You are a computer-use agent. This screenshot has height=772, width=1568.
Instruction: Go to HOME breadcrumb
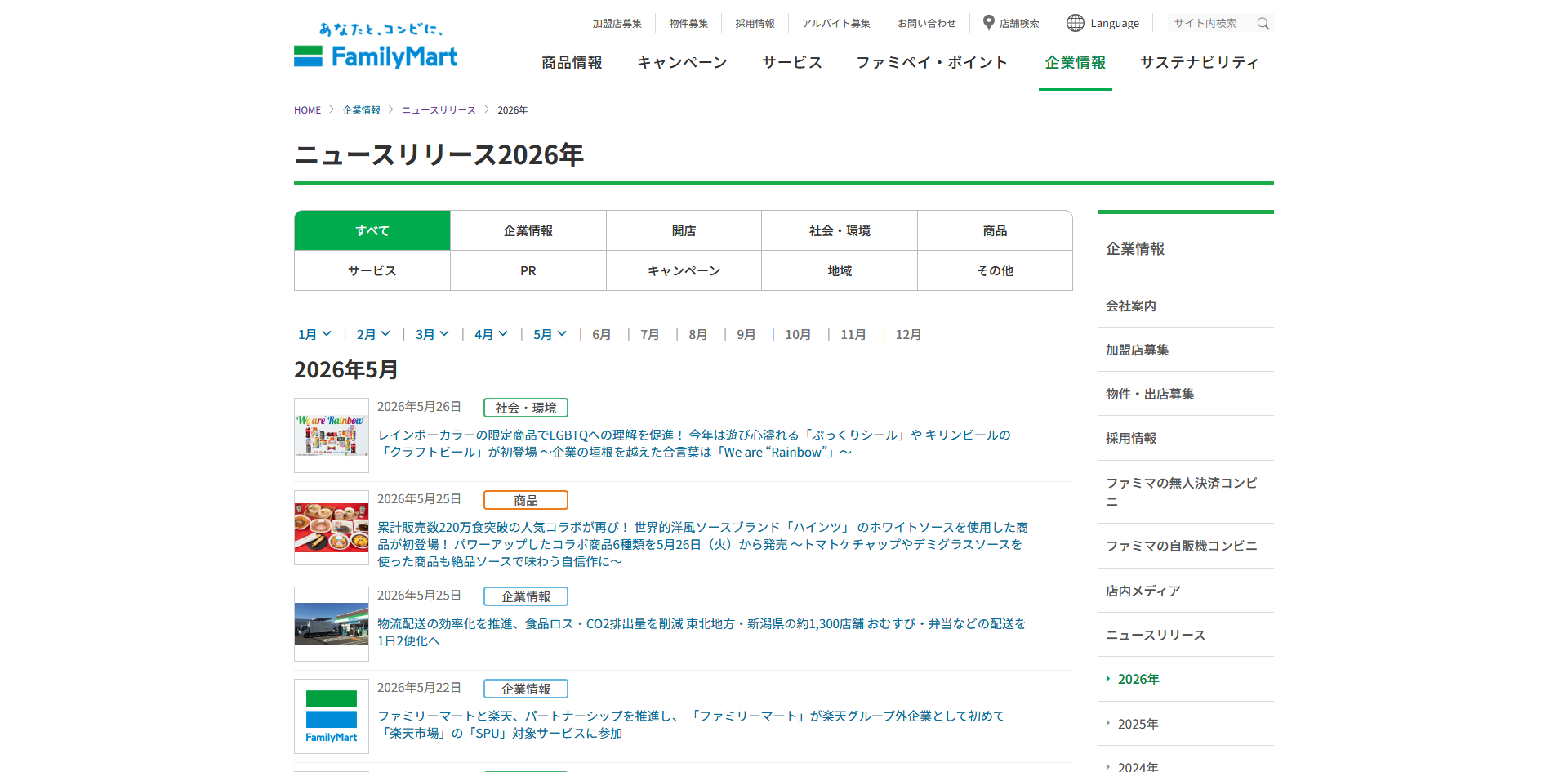307,110
